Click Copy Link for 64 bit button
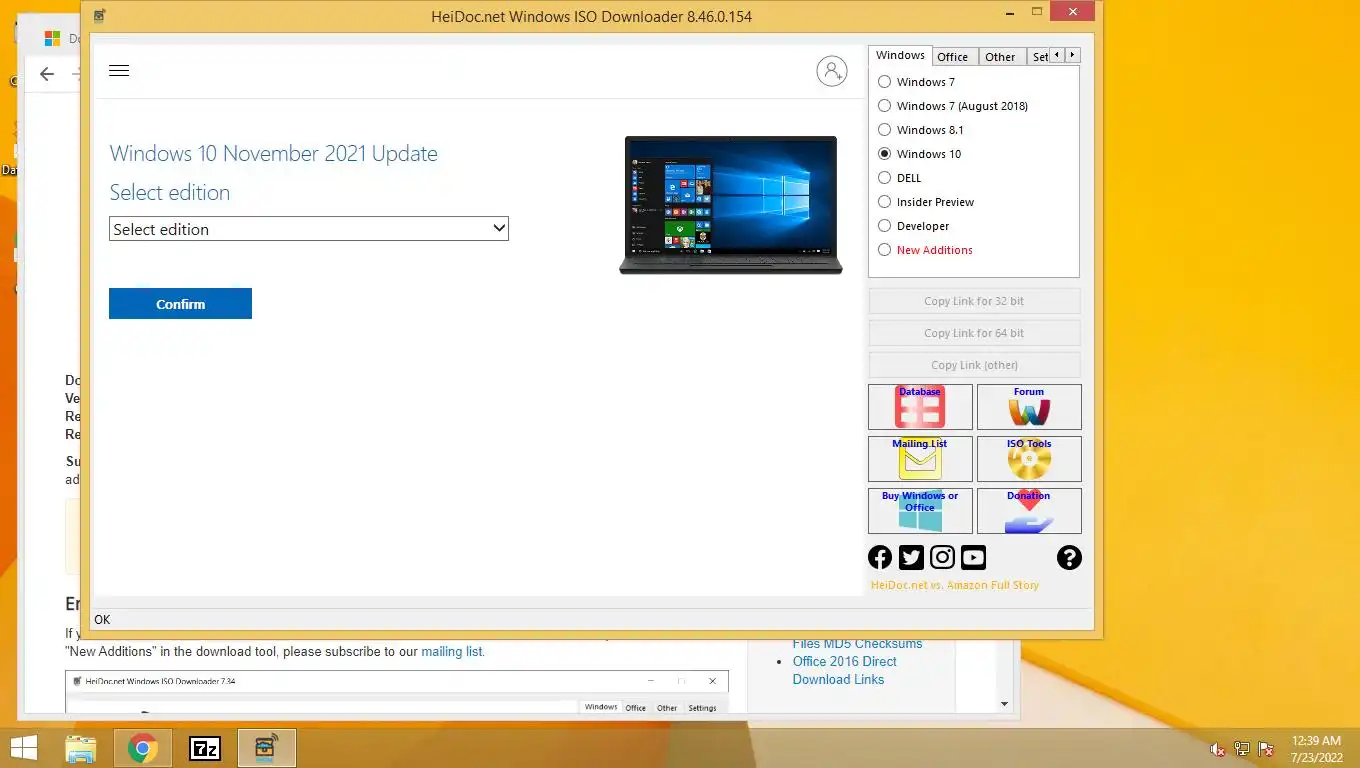The height and width of the screenshot is (768, 1360). click(x=974, y=333)
